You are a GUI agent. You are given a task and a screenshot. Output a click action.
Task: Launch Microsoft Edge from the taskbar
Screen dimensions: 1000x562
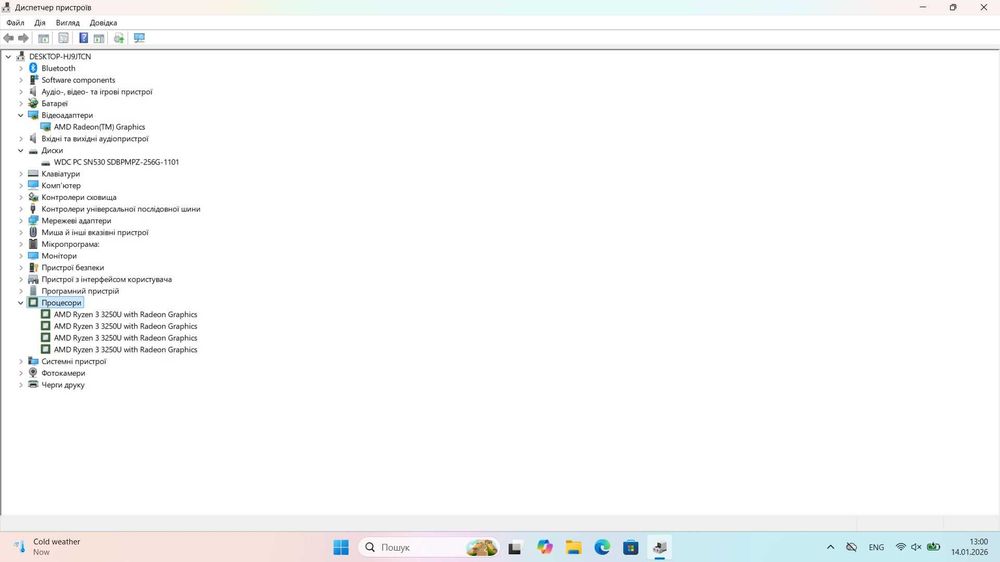click(602, 547)
